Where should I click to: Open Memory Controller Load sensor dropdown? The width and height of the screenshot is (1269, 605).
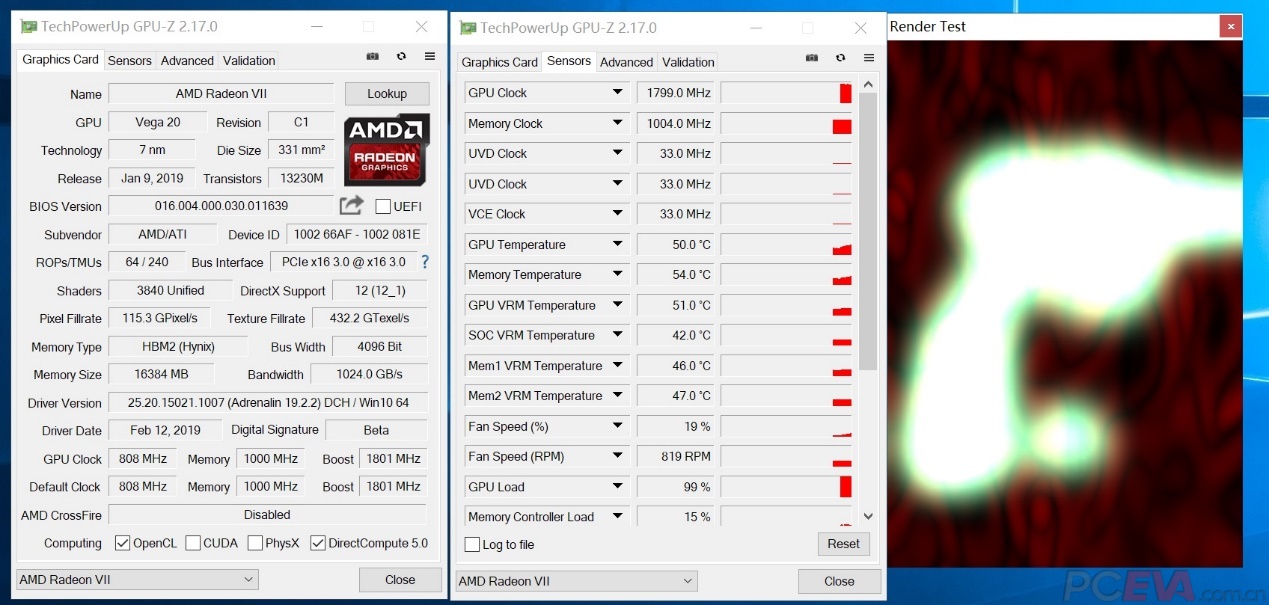pos(618,517)
